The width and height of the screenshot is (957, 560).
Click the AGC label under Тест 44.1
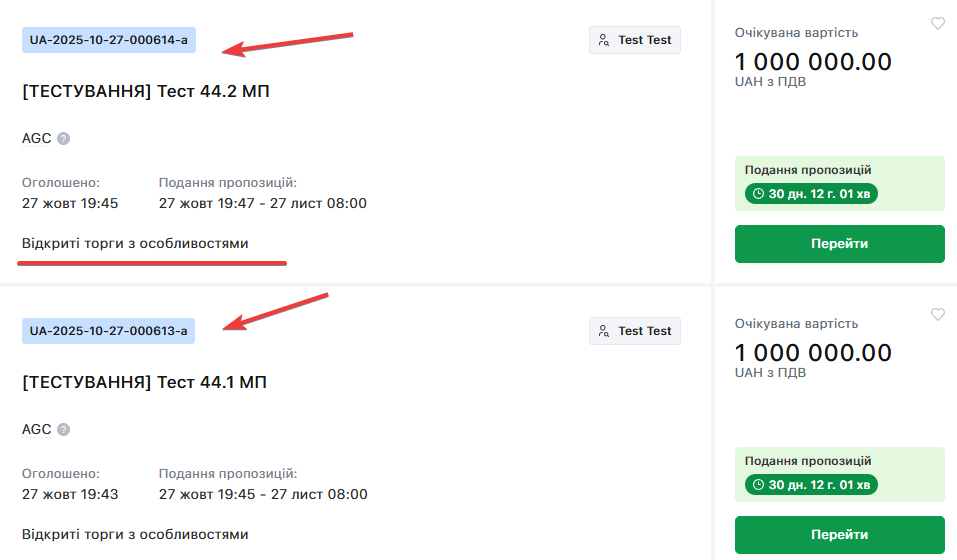tap(37, 430)
